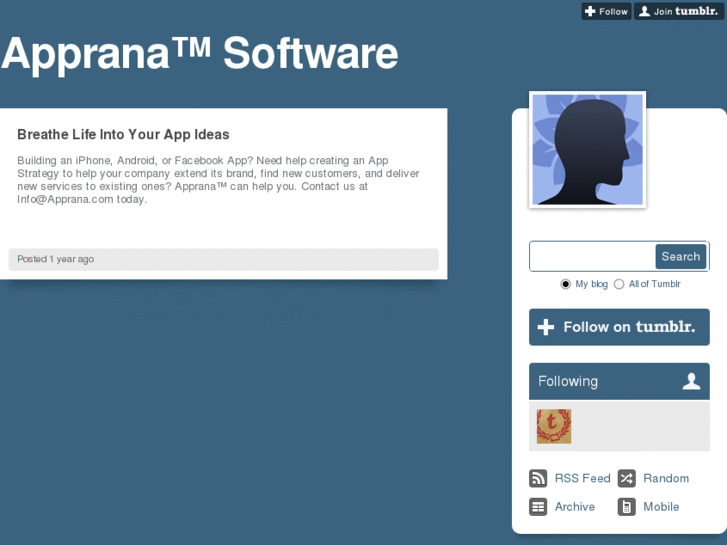This screenshot has height=545, width=727.
Task: Open the red laurel tumblr avatar in Following
Action: [554, 426]
